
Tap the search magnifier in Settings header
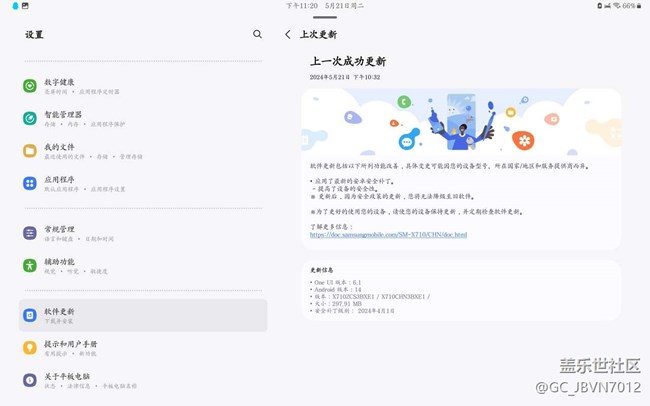click(x=257, y=34)
